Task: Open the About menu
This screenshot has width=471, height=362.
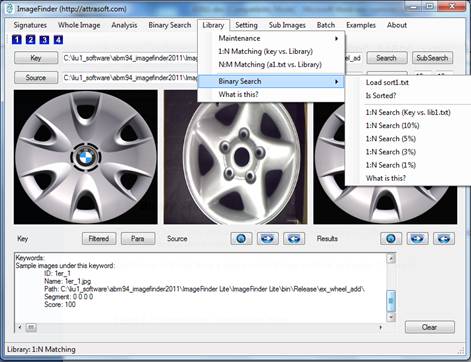Action: point(397,25)
